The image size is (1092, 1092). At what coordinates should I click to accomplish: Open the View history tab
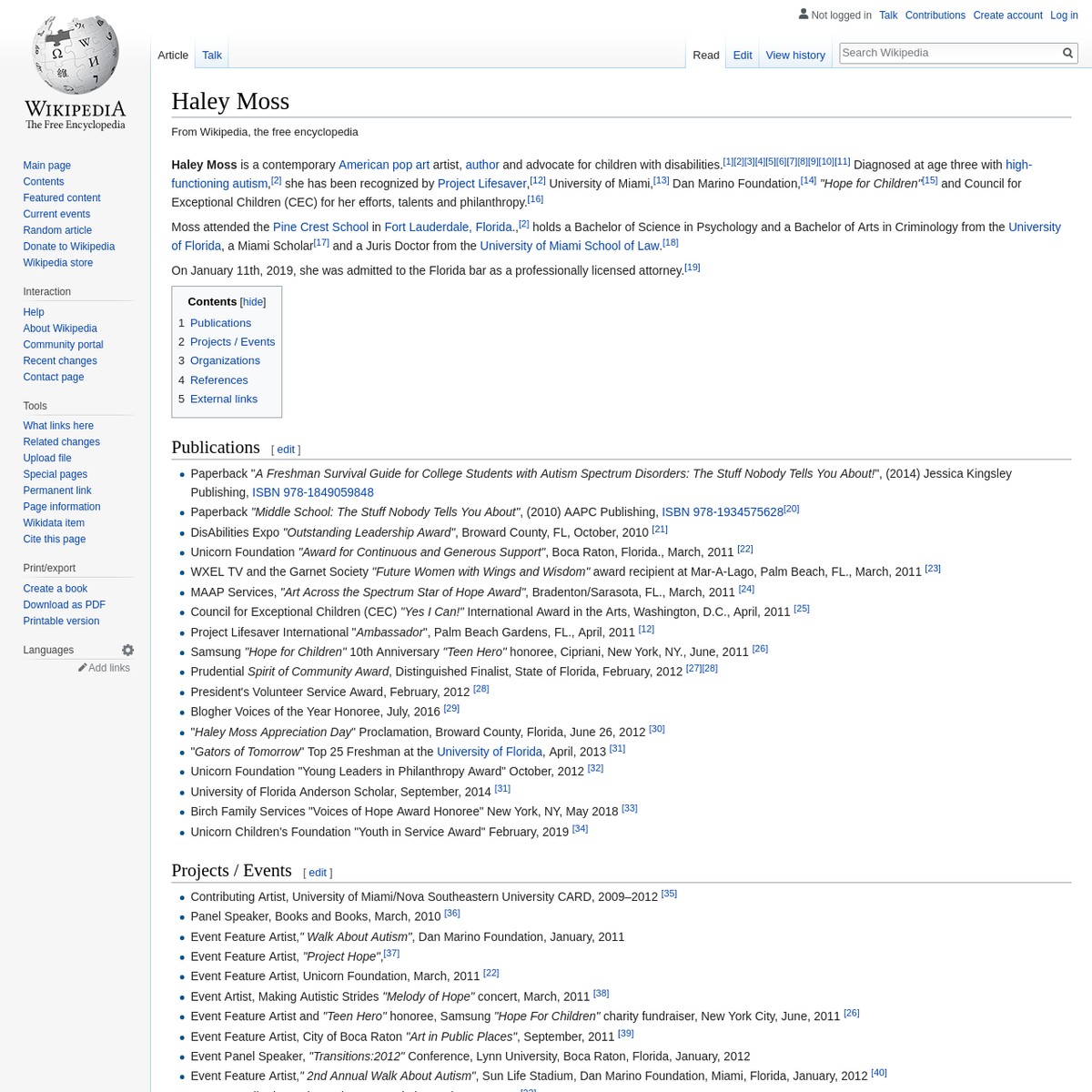(795, 55)
